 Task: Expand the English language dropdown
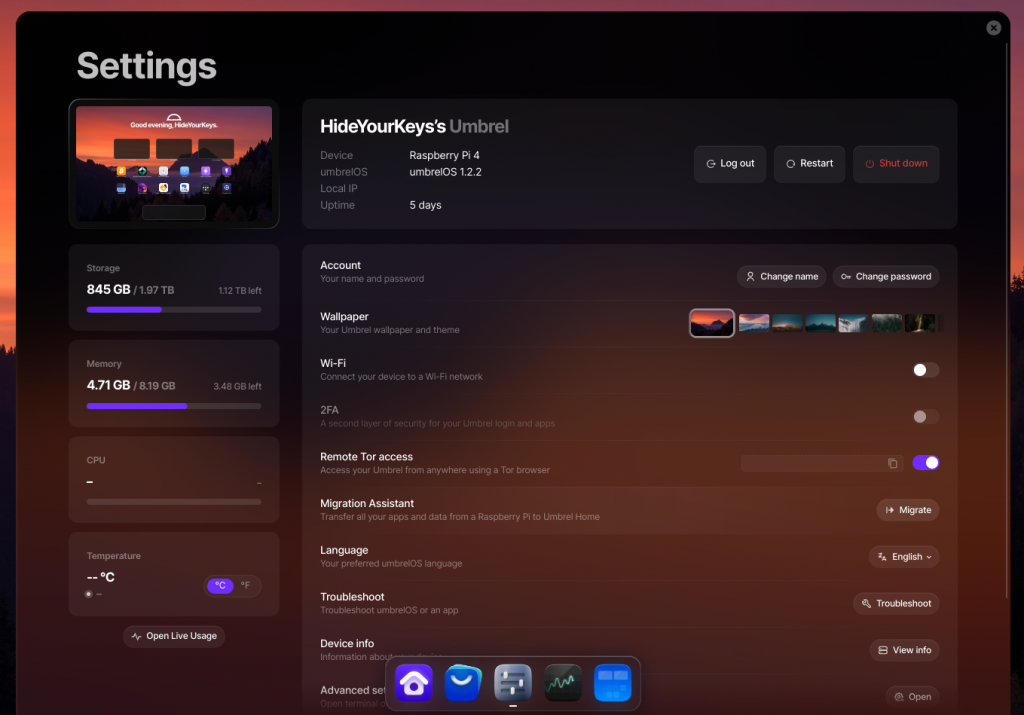tap(904, 557)
